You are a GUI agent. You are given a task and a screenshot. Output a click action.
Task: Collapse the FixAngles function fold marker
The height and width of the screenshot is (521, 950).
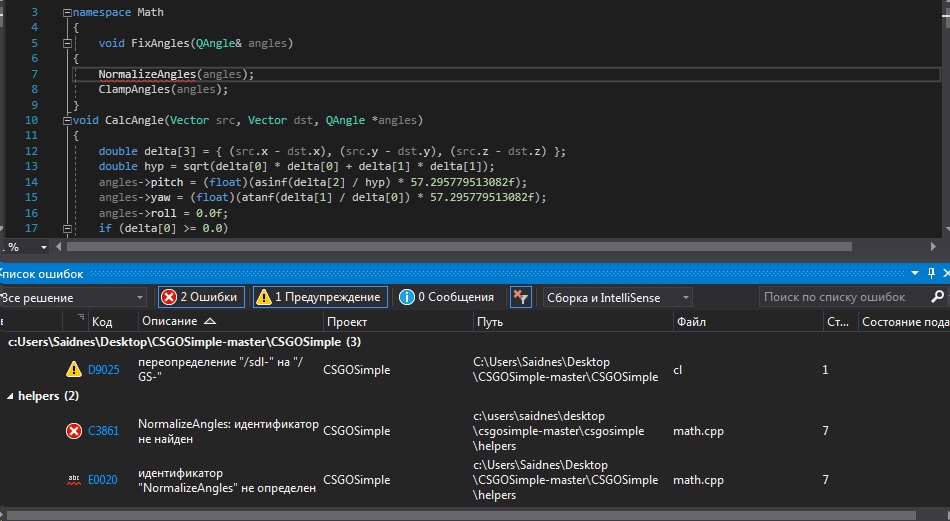67,44
